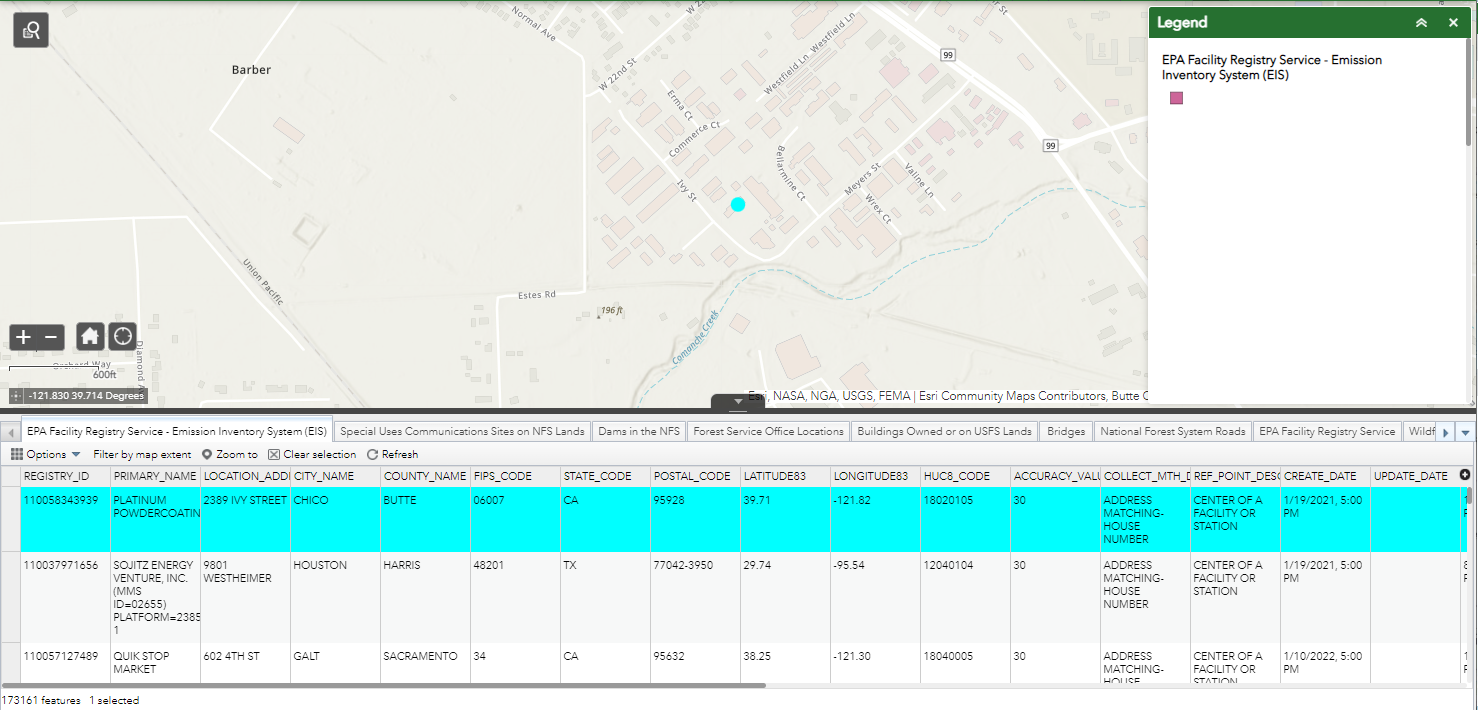This screenshot has height=710, width=1478.
Task: Click the Zoom to pin icon
Action: point(206,456)
